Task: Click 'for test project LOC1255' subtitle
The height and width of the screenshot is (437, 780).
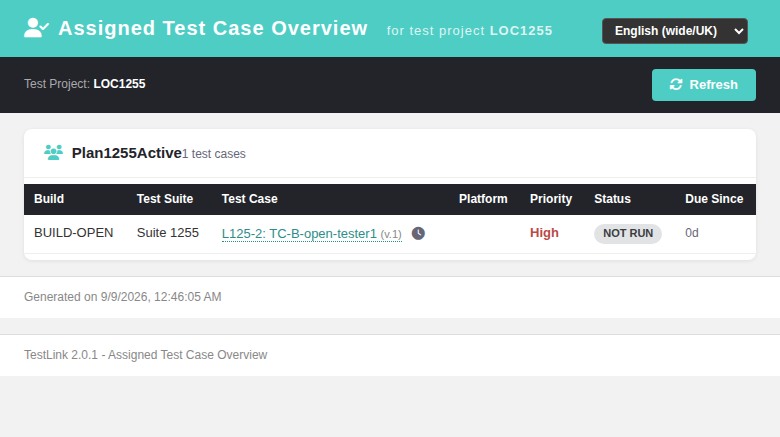Action: tap(470, 31)
